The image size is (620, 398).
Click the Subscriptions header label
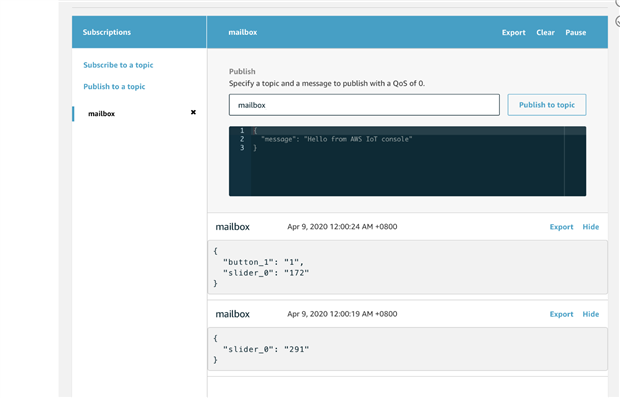pyautogui.click(x=107, y=32)
